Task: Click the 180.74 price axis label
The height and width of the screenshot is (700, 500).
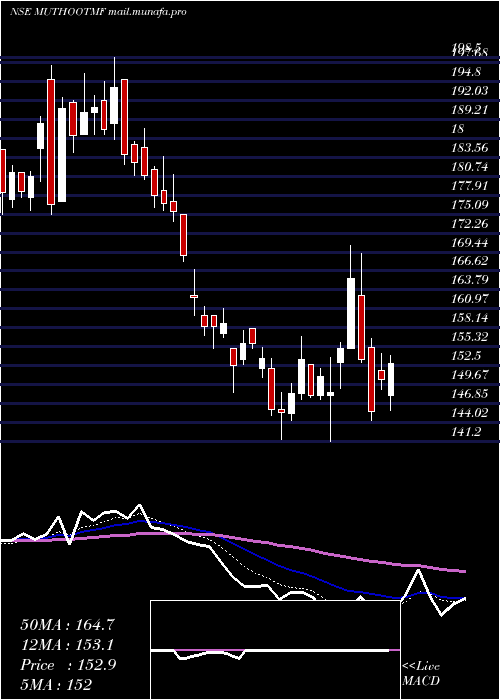Action: tap(470, 167)
